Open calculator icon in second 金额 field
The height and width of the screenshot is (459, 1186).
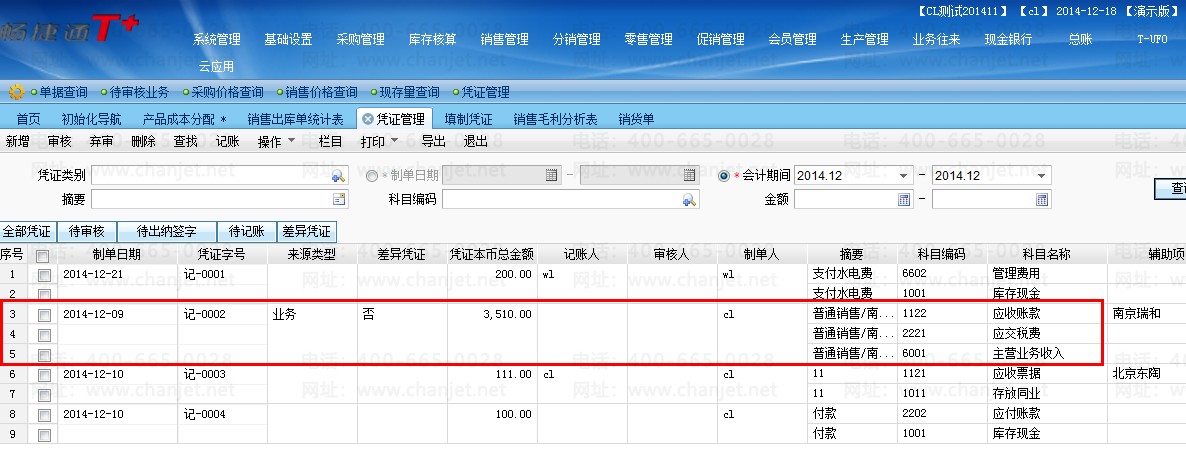(1042, 199)
